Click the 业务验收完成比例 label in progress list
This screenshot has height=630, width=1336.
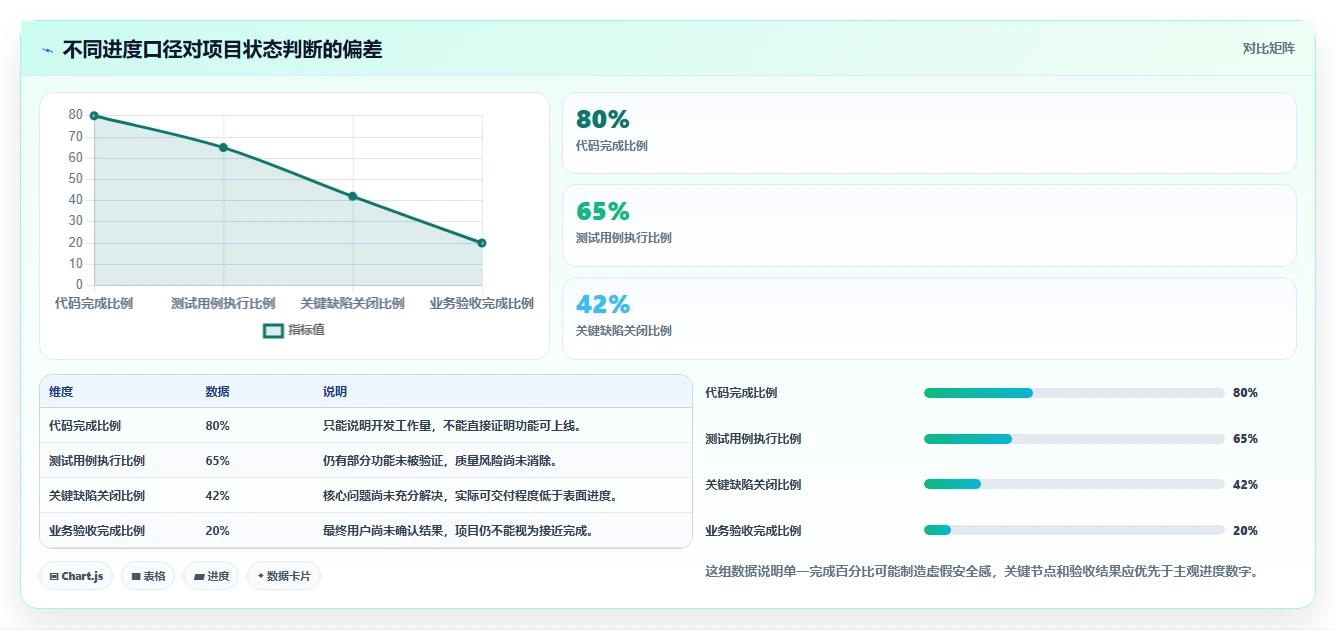[x=753, y=531]
